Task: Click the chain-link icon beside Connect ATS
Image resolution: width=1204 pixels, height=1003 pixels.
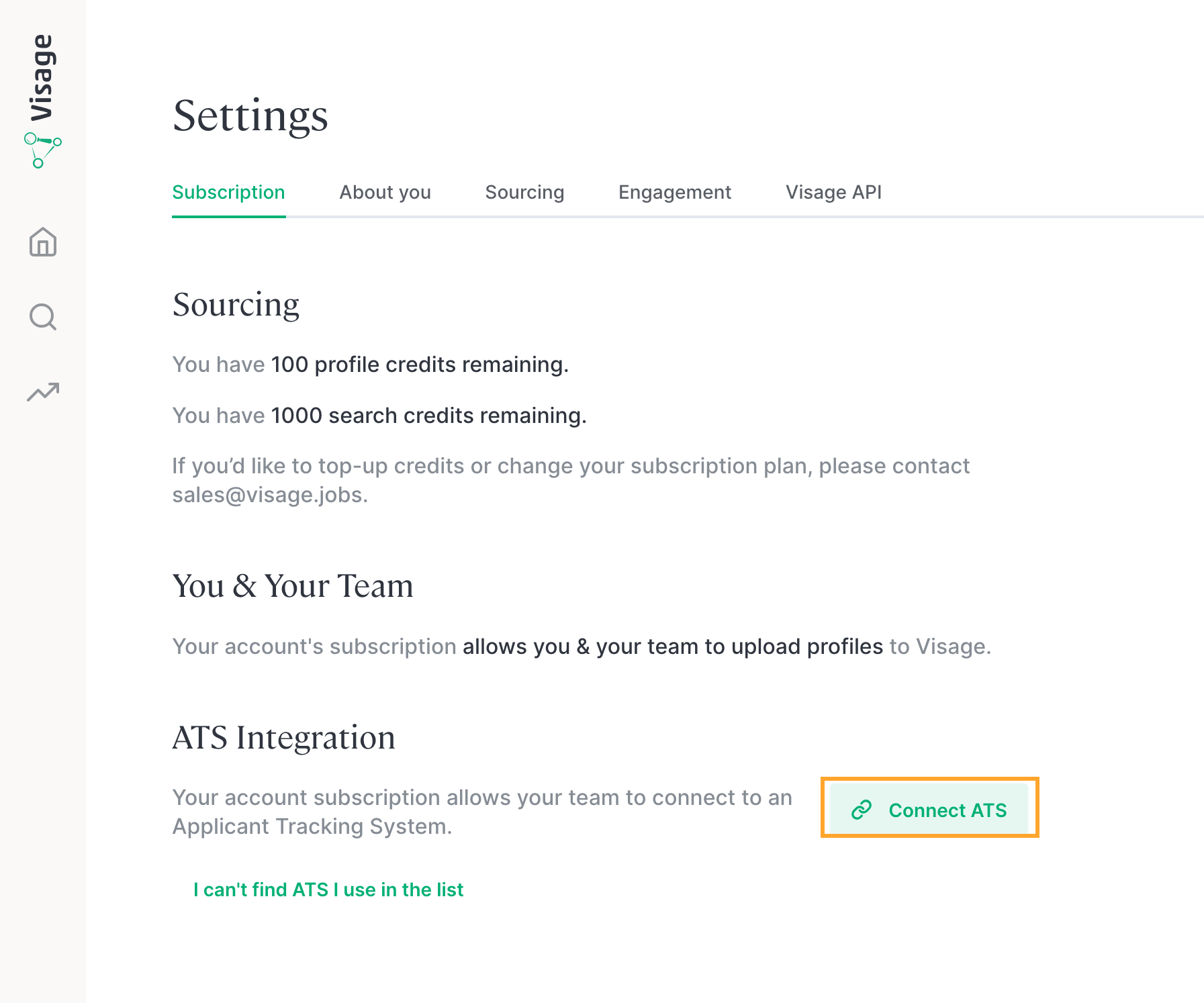Action: tap(862, 810)
